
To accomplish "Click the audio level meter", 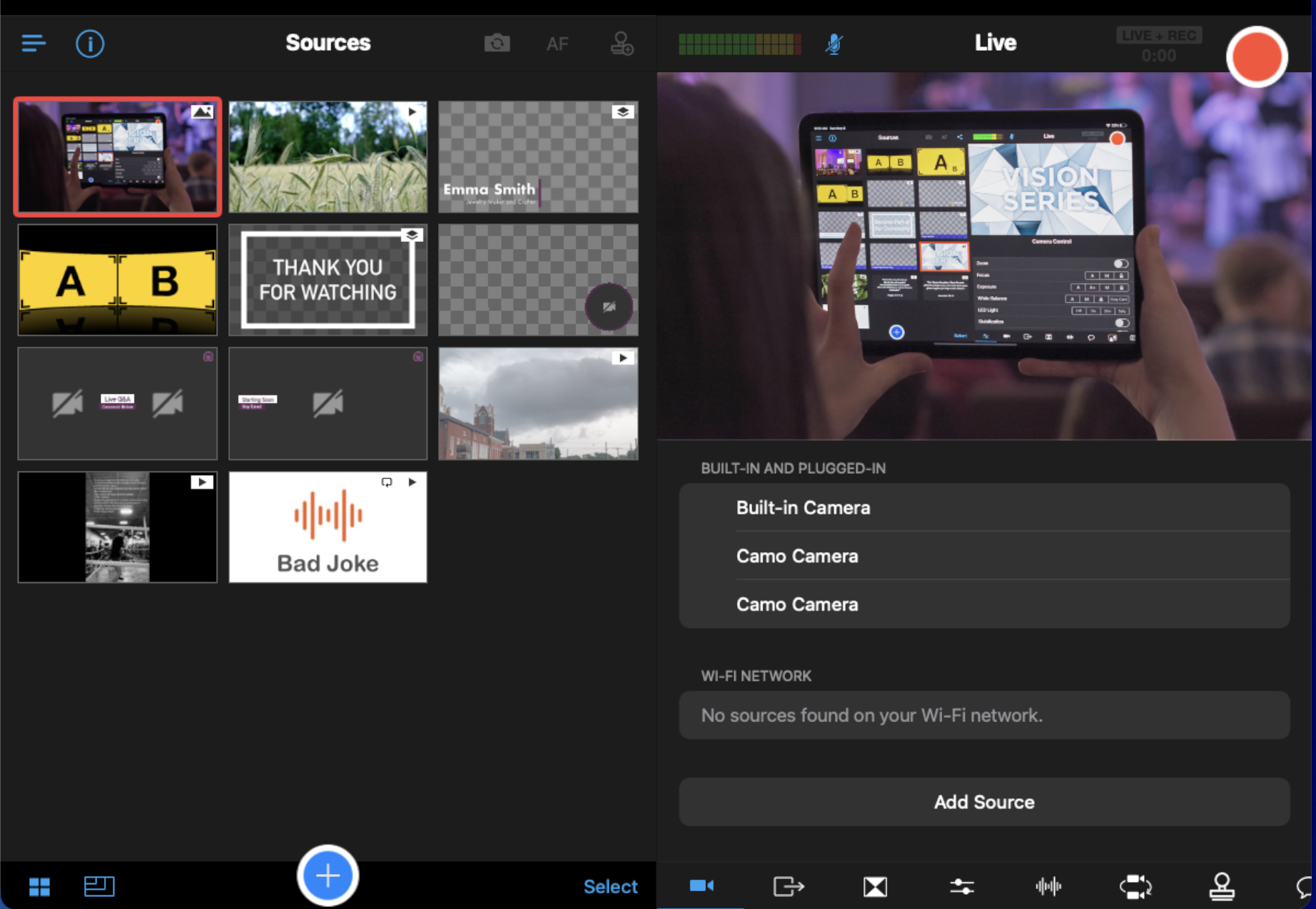I will coord(740,44).
